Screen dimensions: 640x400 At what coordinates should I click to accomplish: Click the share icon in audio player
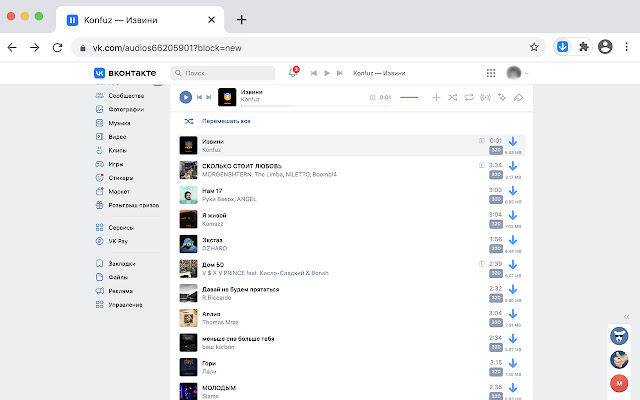[x=518, y=97]
